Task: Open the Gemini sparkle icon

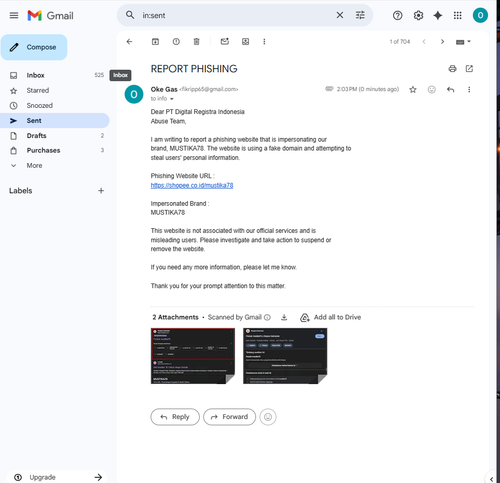Action: [x=438, y=15]
